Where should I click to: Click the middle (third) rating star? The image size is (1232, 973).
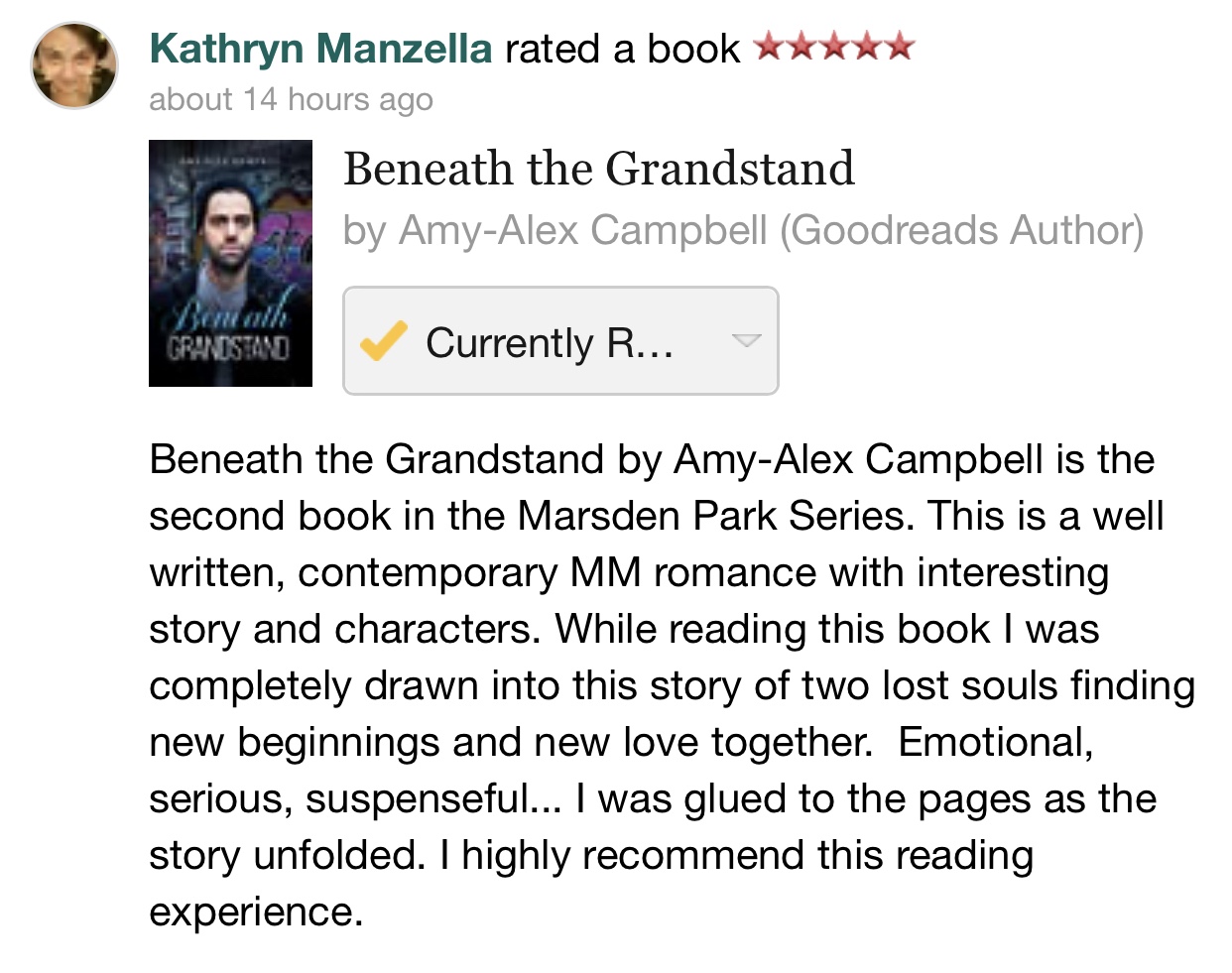click(x=834, y=47)
